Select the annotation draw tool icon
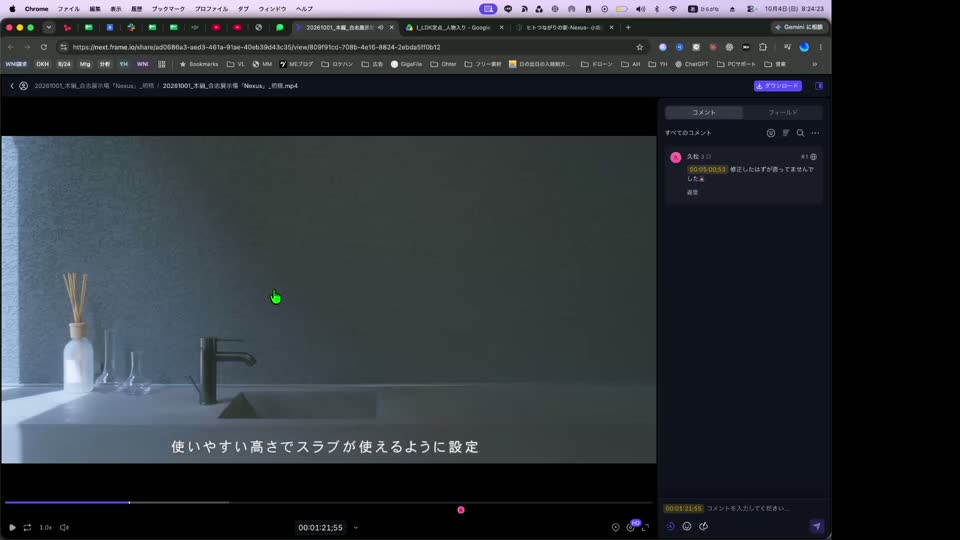 point(703,526)
